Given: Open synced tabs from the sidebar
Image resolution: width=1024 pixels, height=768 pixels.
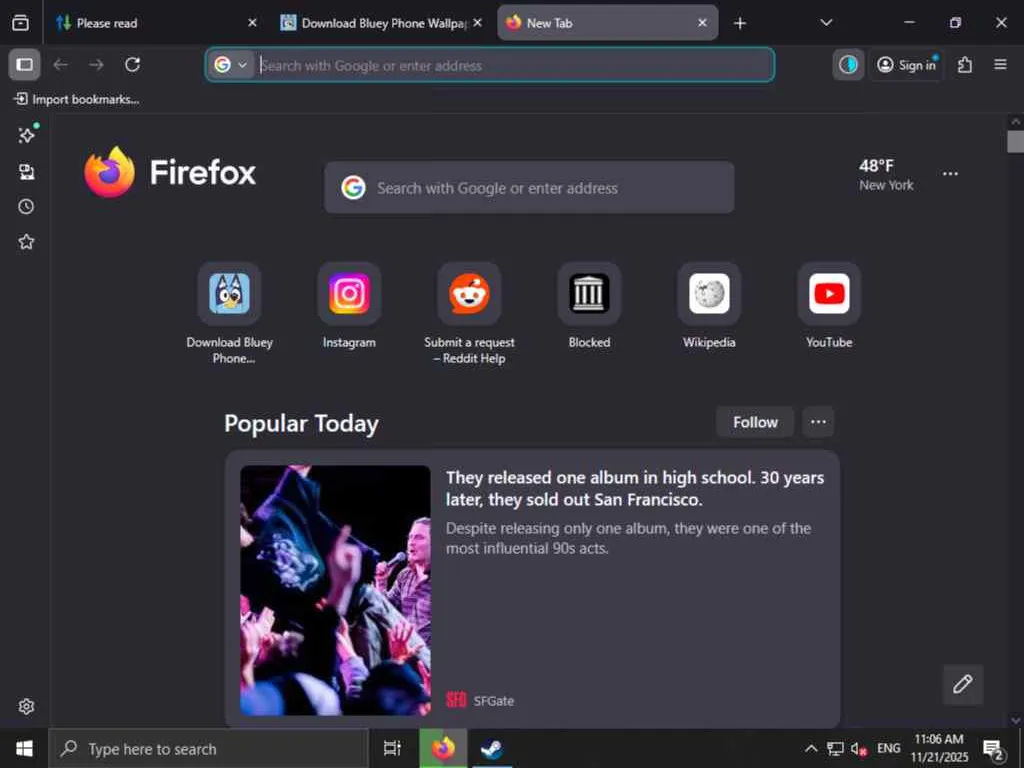Looking at the screenshot, I should coord(26,172).
